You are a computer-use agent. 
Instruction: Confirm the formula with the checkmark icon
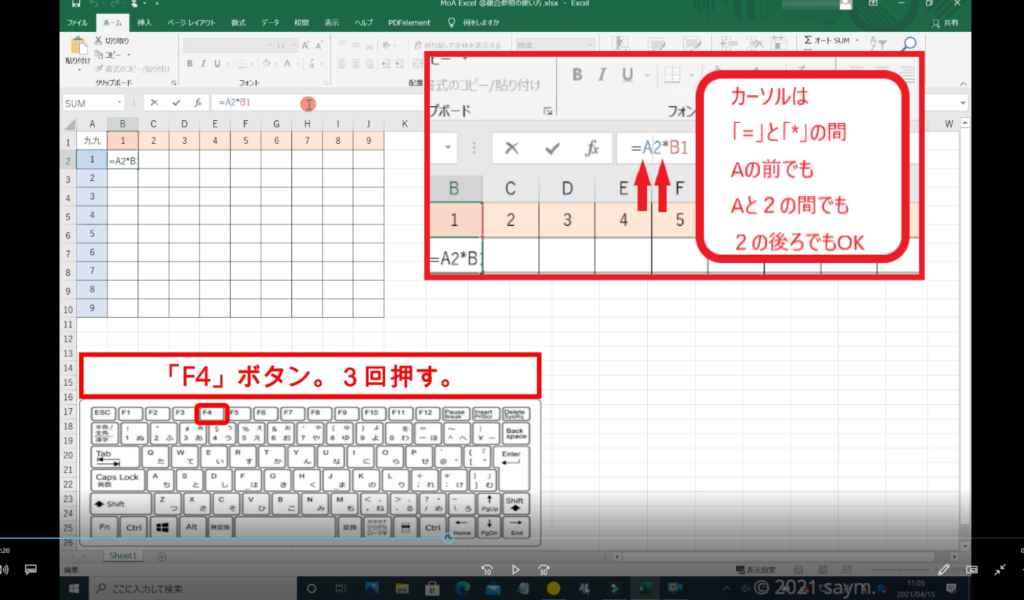click(176, 103)
